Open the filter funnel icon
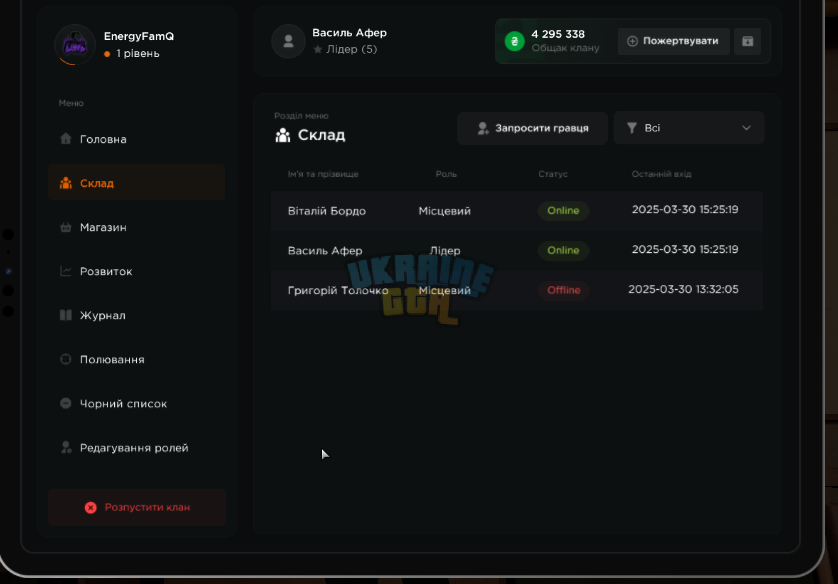The height and width of the screenshot is (584, 838). pyautogui.click(x=632, y=128)
